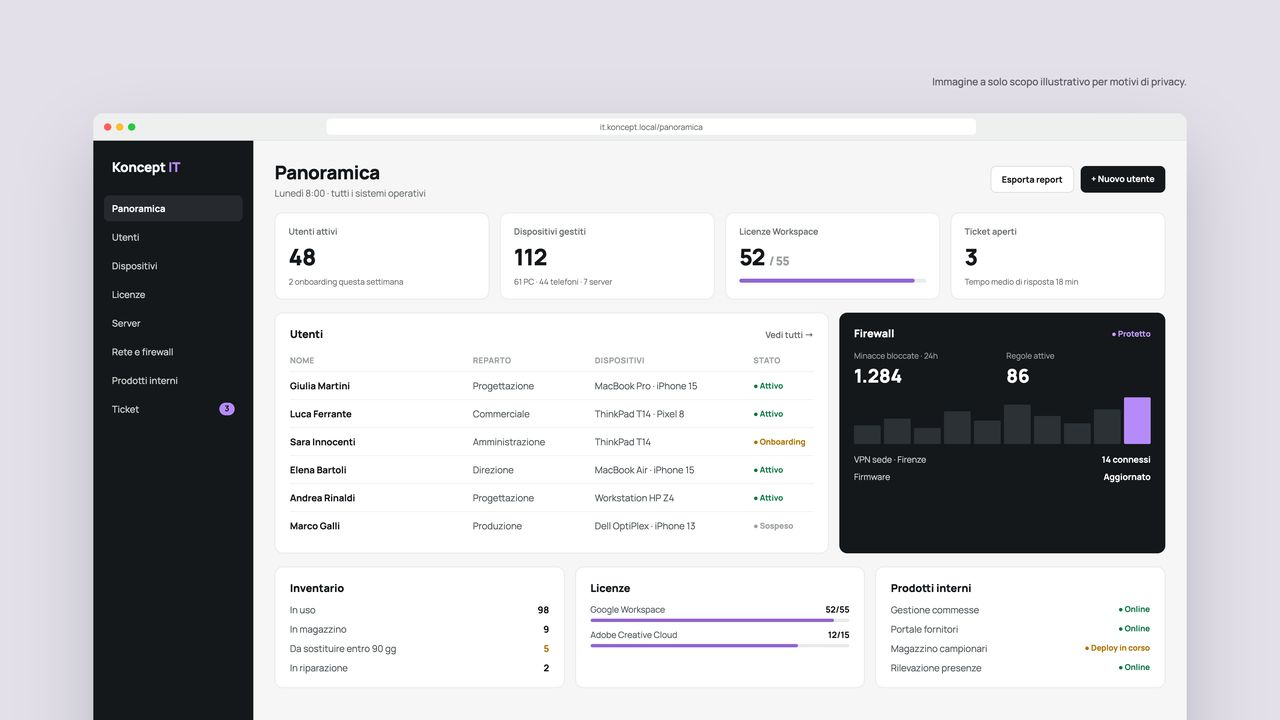The height and width of the screenshot is (720, 1280).
Task: Open the Panoramica sidebar section
Action: 173,208
